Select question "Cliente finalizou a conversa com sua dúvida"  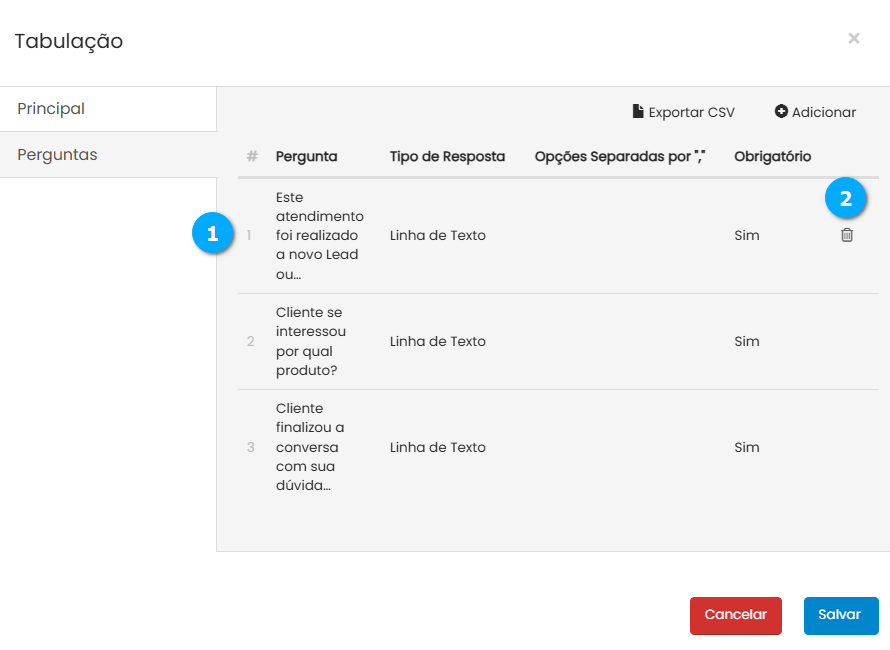[x=310, y=447]
